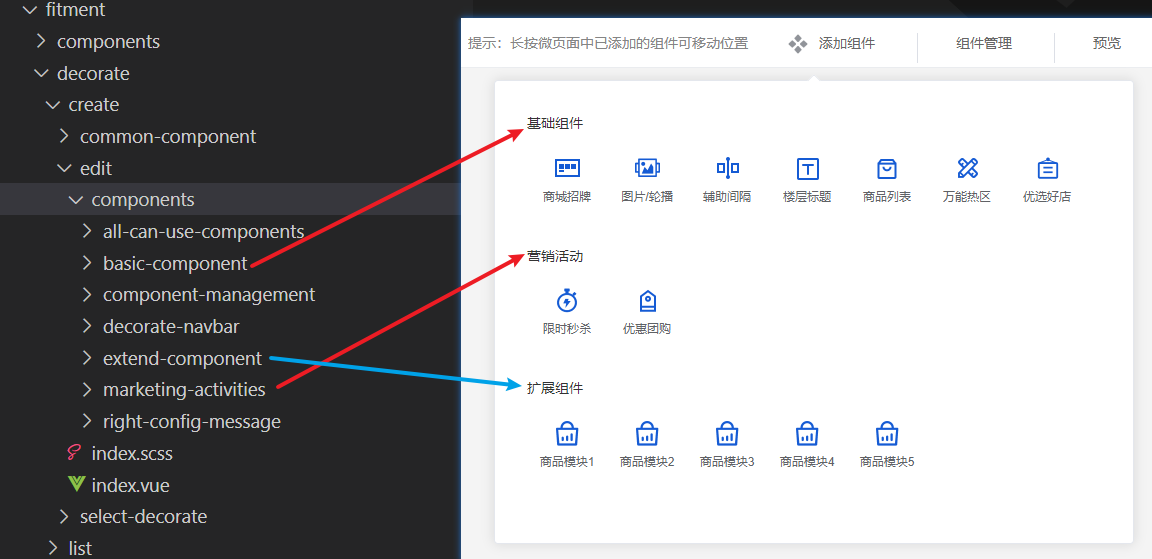
Task: Expand the marketing-activities folder
Action: click(183, 390)
